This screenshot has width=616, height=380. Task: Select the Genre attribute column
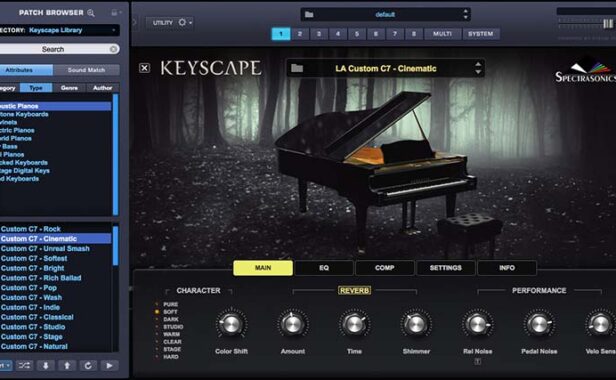tap(69, 88)
